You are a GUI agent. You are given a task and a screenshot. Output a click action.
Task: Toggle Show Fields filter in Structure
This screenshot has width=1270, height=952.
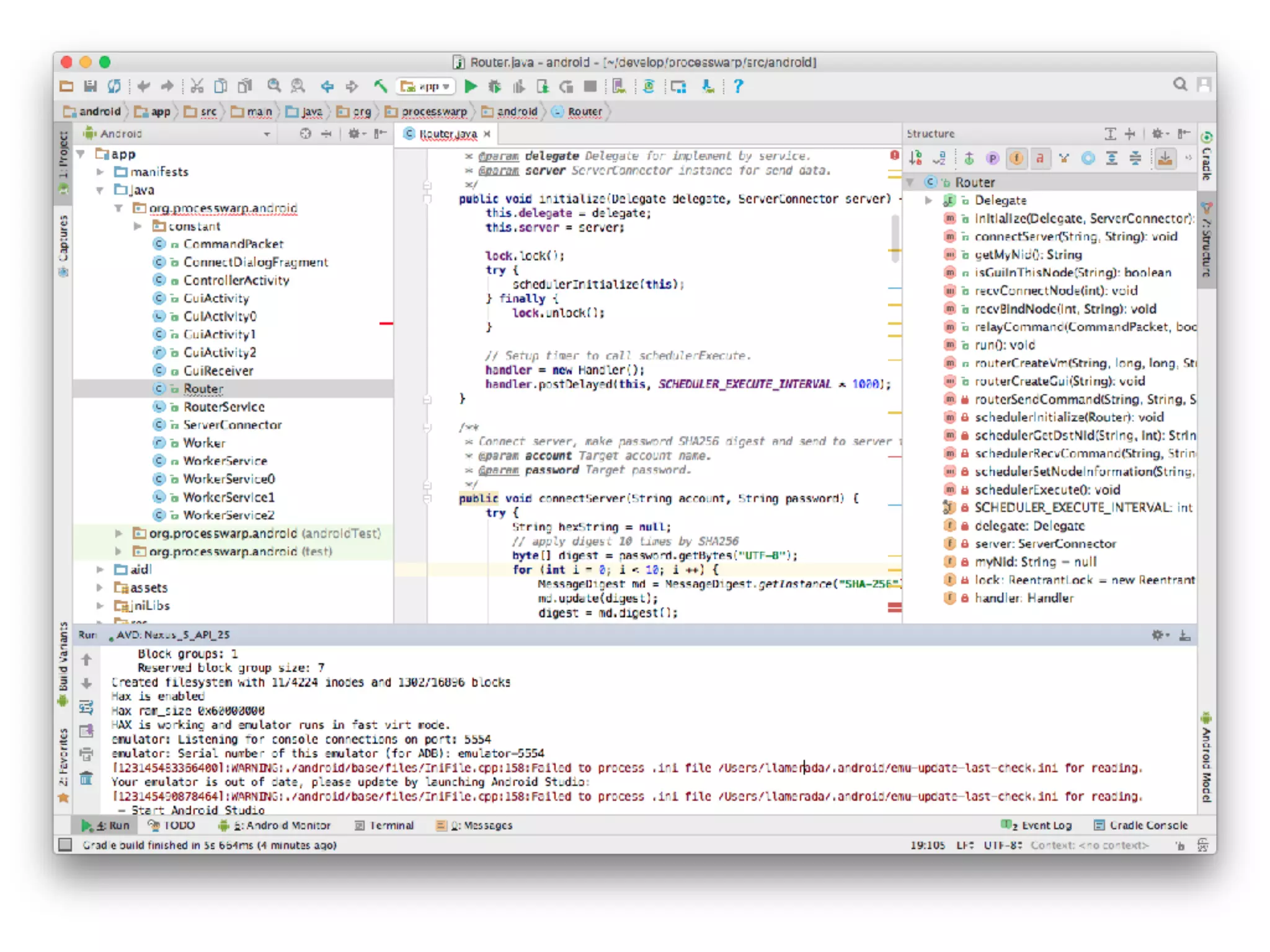click(1016, 159)
